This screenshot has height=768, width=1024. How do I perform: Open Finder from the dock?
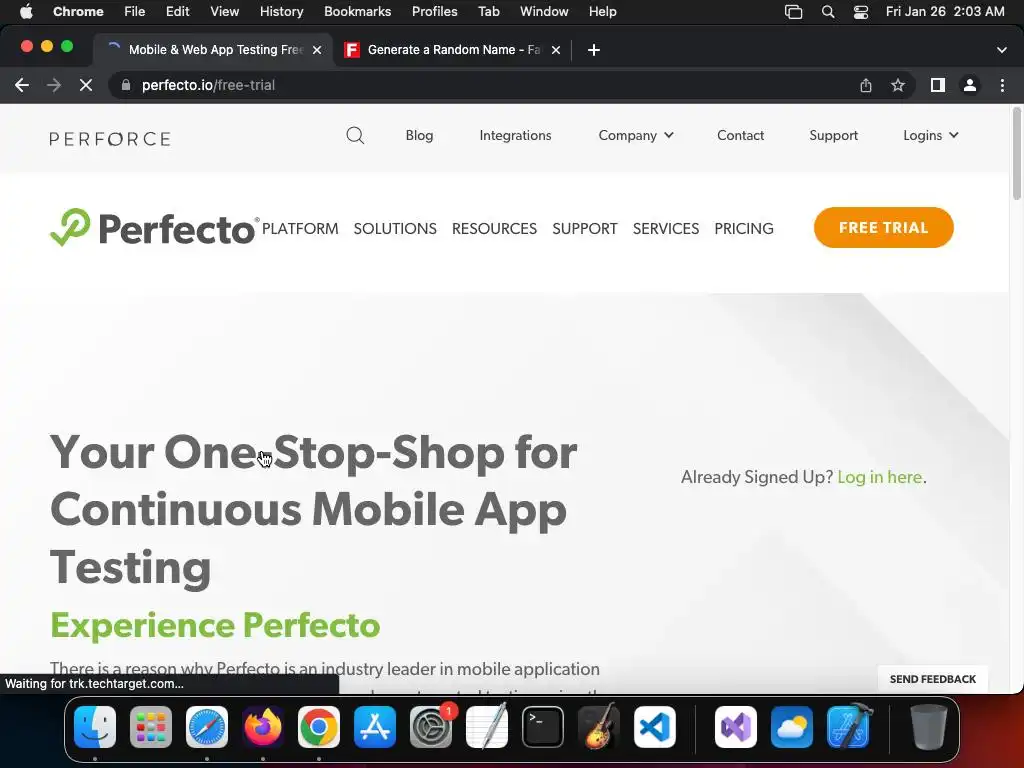coord(95,727)
